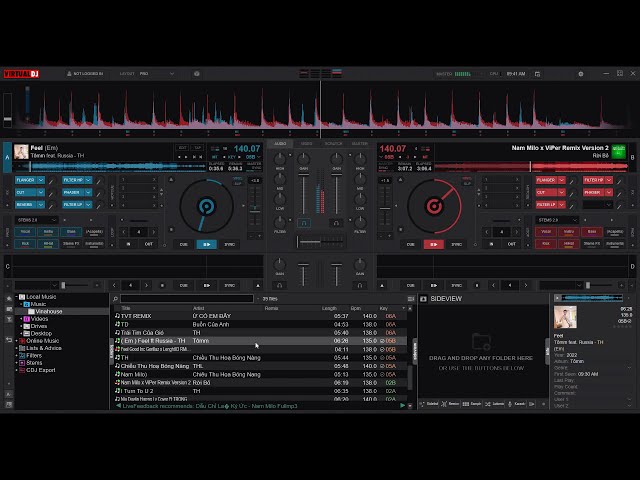Toggle deck B headphone cue button
Screen dimensions: 640x480
coord(336,223)
